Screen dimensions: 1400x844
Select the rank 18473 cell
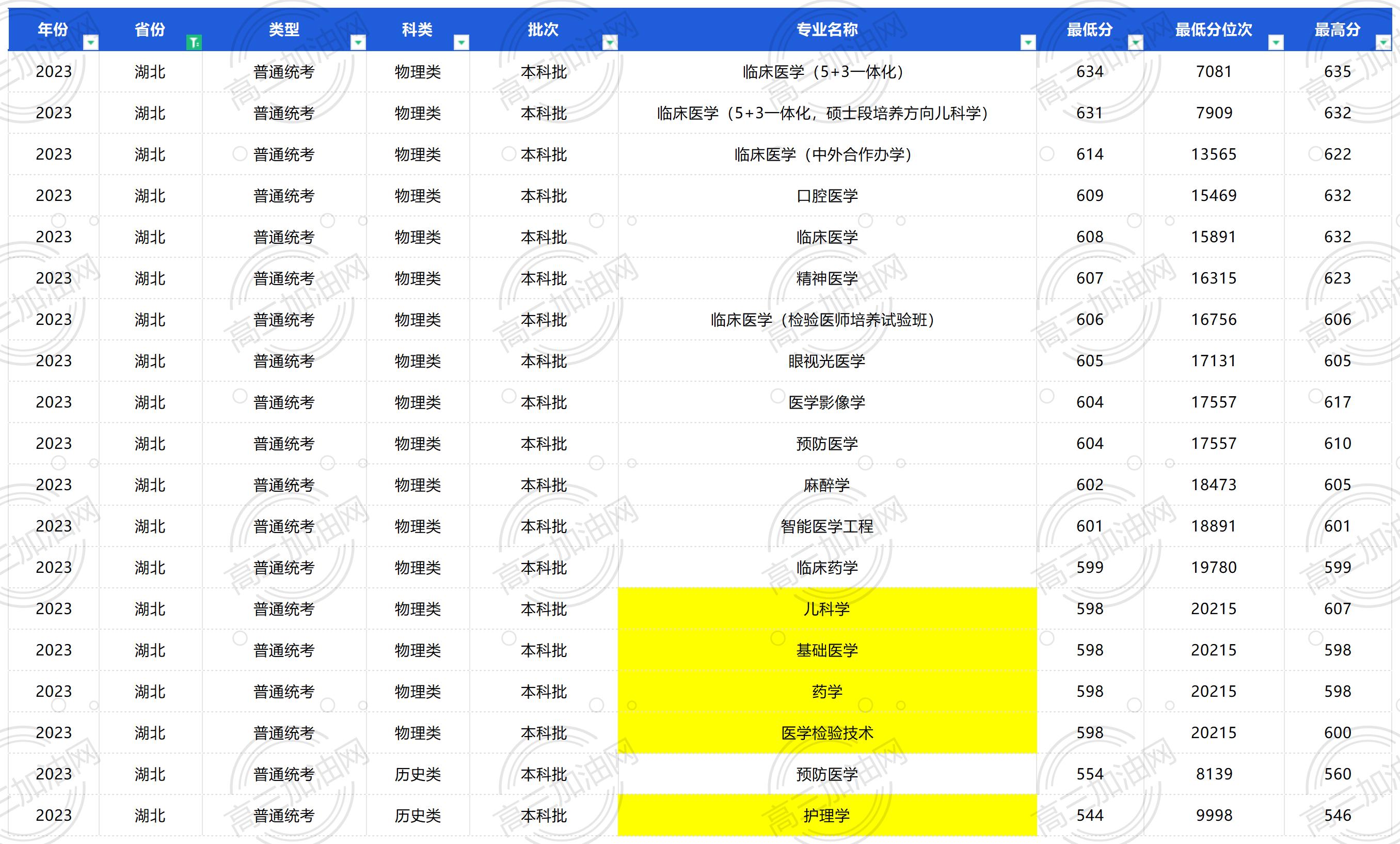coord(1214,485)
